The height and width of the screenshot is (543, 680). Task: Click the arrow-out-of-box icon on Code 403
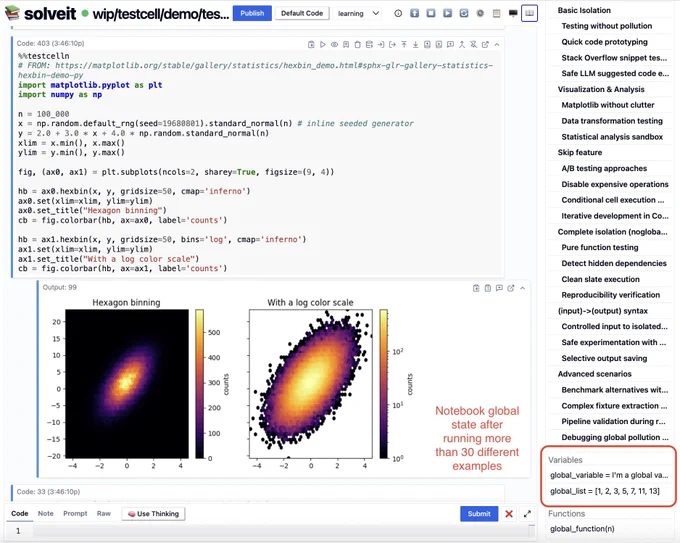click(x=392, y=44)
